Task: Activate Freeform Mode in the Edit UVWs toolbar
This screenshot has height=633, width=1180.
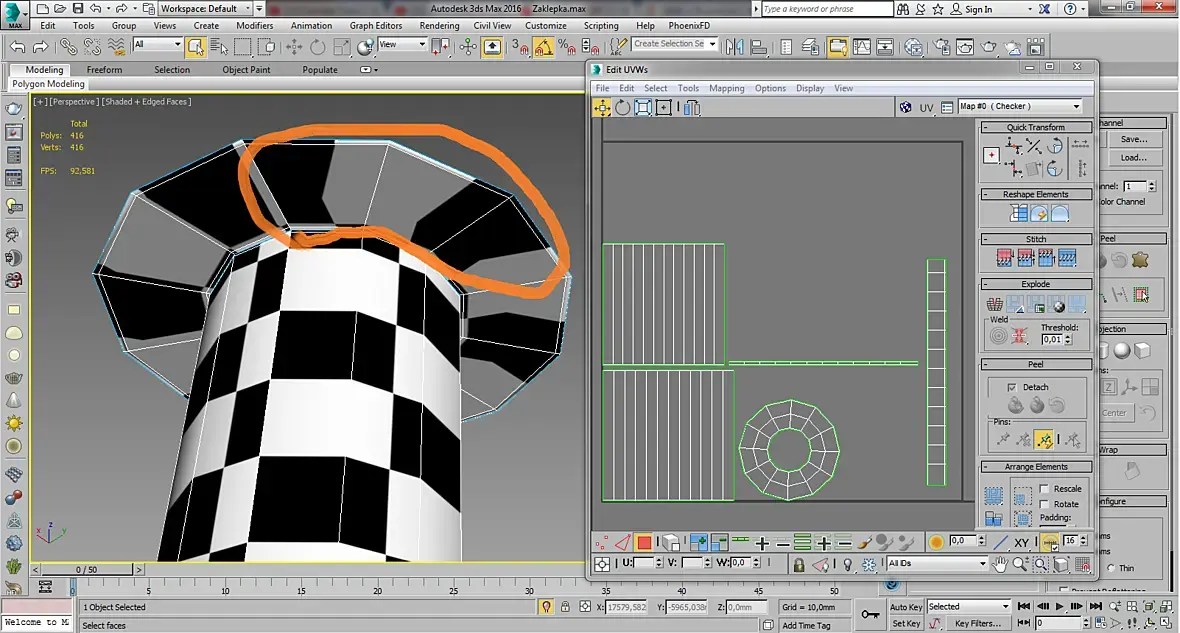Action: point(664,108)
